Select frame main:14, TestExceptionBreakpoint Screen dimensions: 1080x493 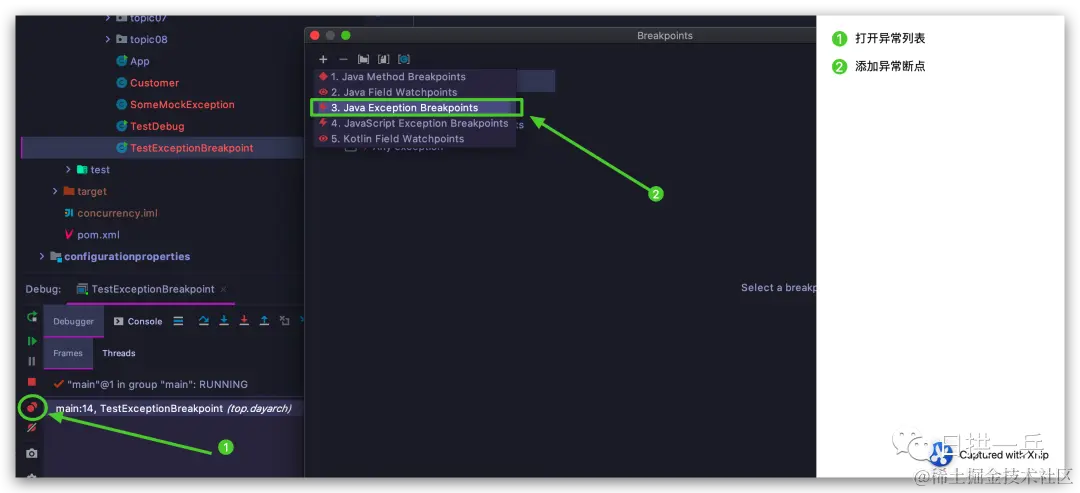click(x=174, y=408)
